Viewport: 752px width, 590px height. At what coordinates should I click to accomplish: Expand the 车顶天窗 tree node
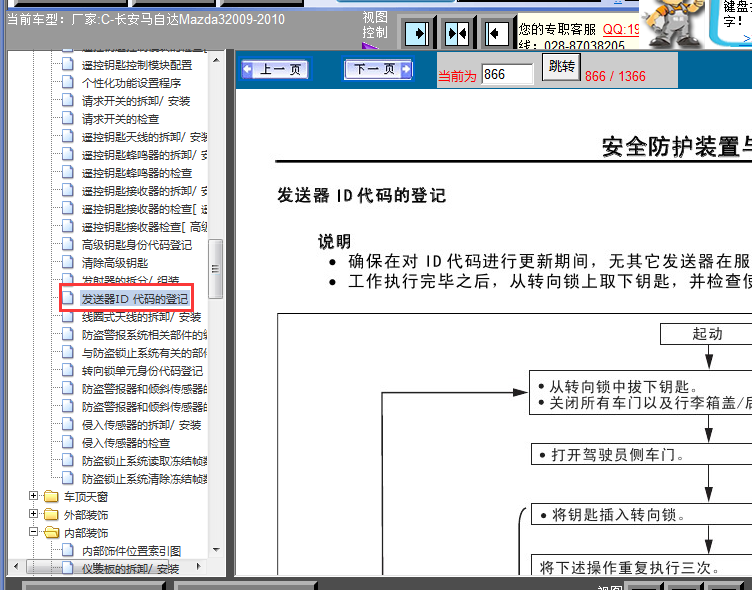34,497
